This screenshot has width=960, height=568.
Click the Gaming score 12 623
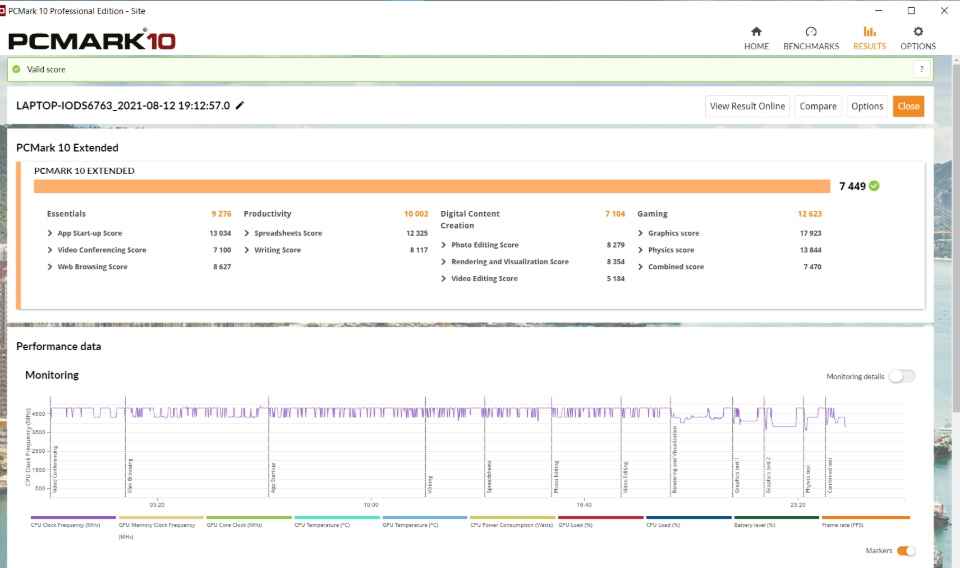(x=809, y=214)
